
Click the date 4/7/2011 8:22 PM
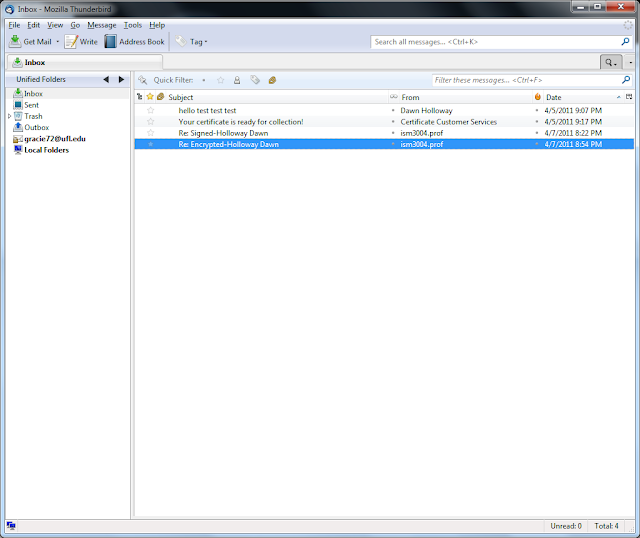(x=573, y=133)
